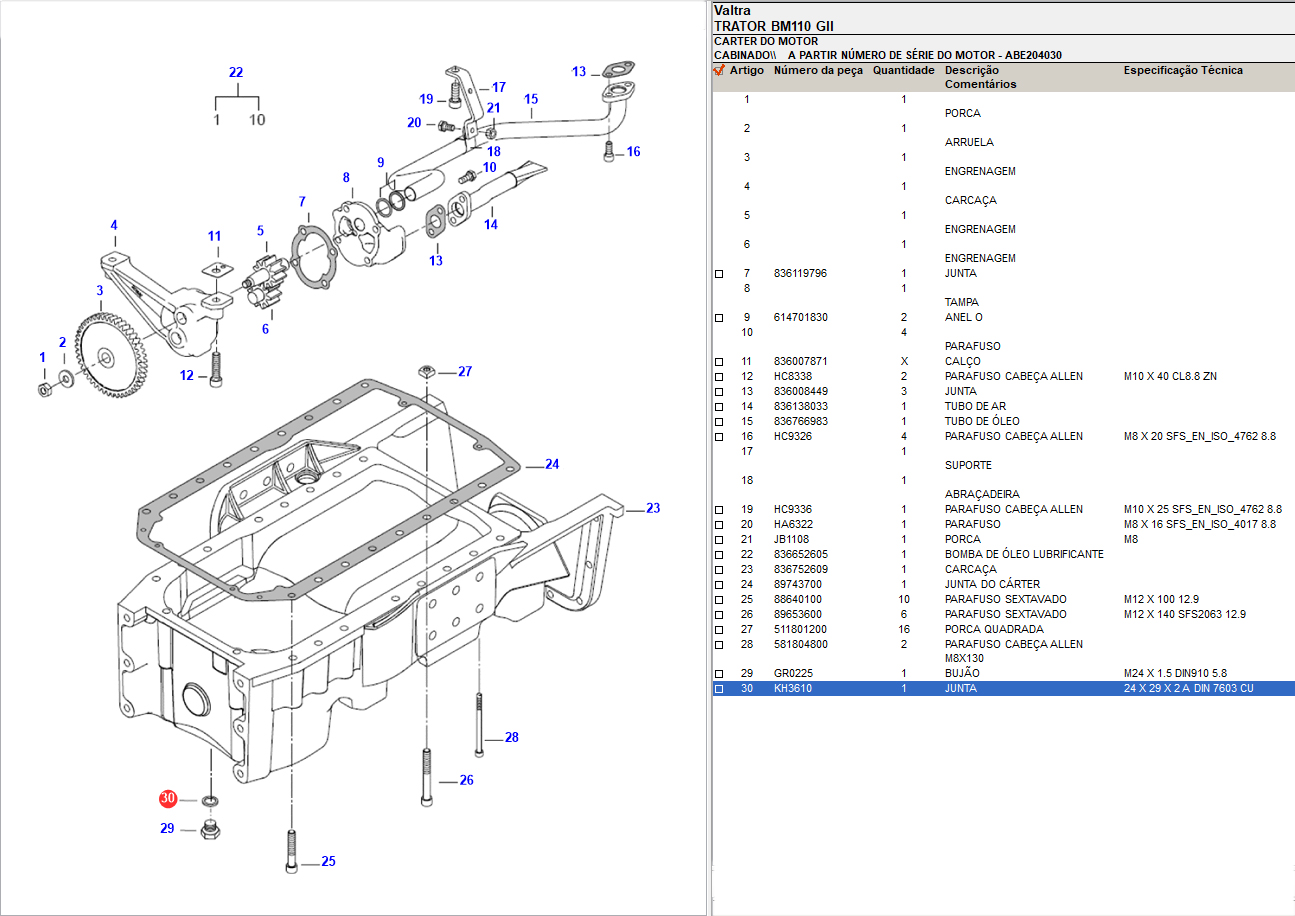Check the box for item 12 HC8338
Viewport: 1295px width, 916px height.
[719, 377]
